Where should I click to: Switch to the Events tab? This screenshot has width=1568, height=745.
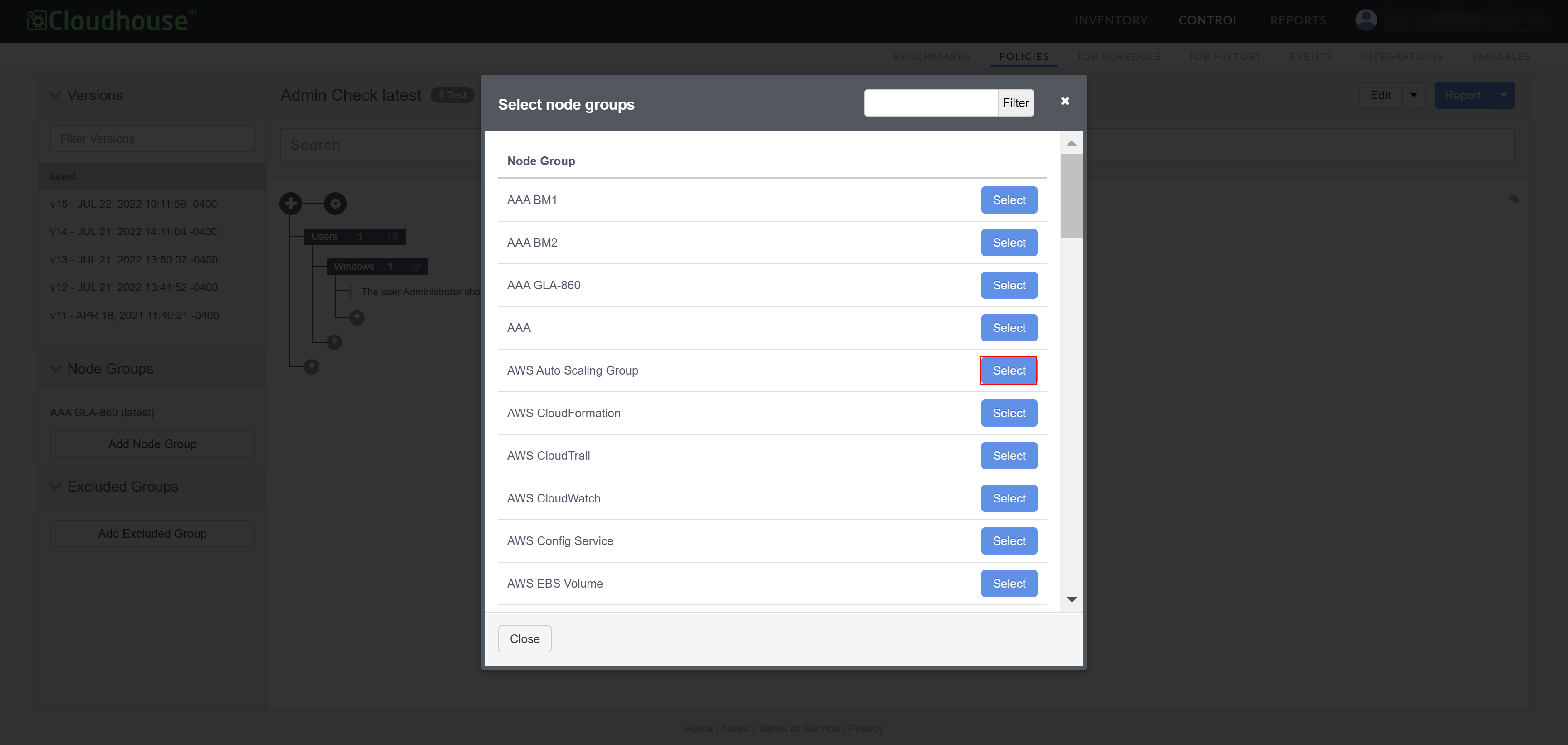pos(1311,56)
